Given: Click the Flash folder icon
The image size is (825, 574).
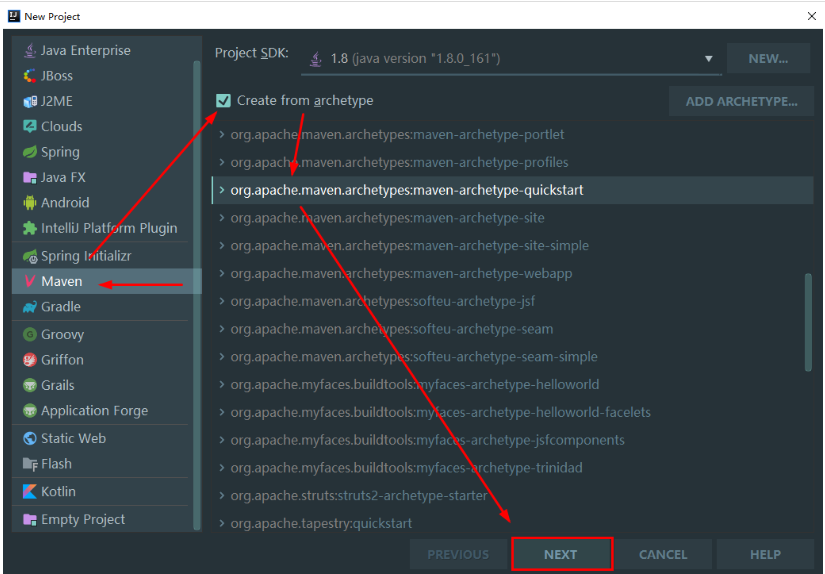Looking at the screenshot, I should click(x=30, y=464).
